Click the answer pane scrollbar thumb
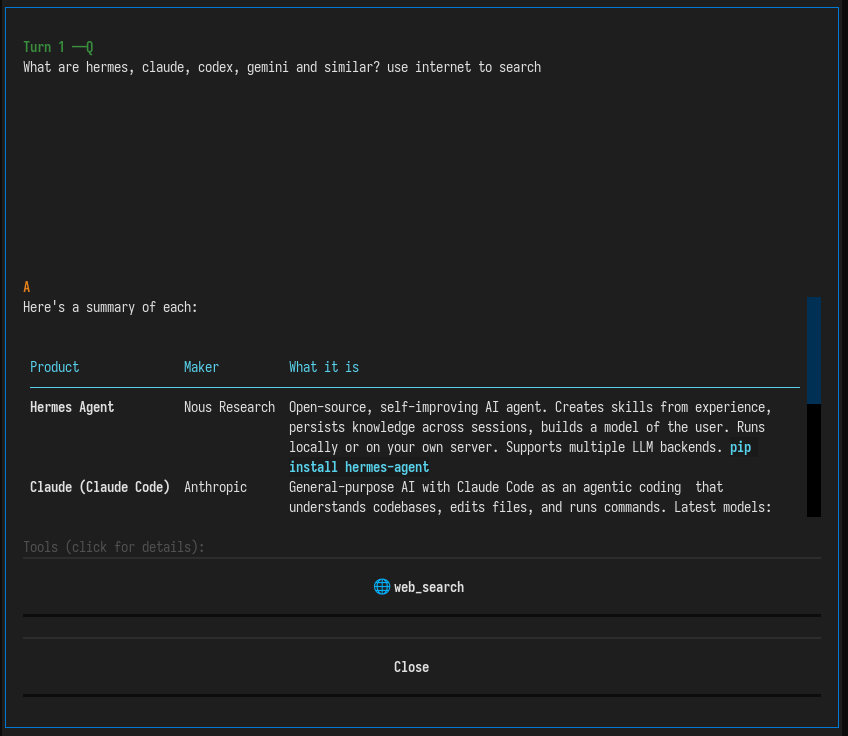This screenshot has height=736, width=848. click(x=813, y=350)
